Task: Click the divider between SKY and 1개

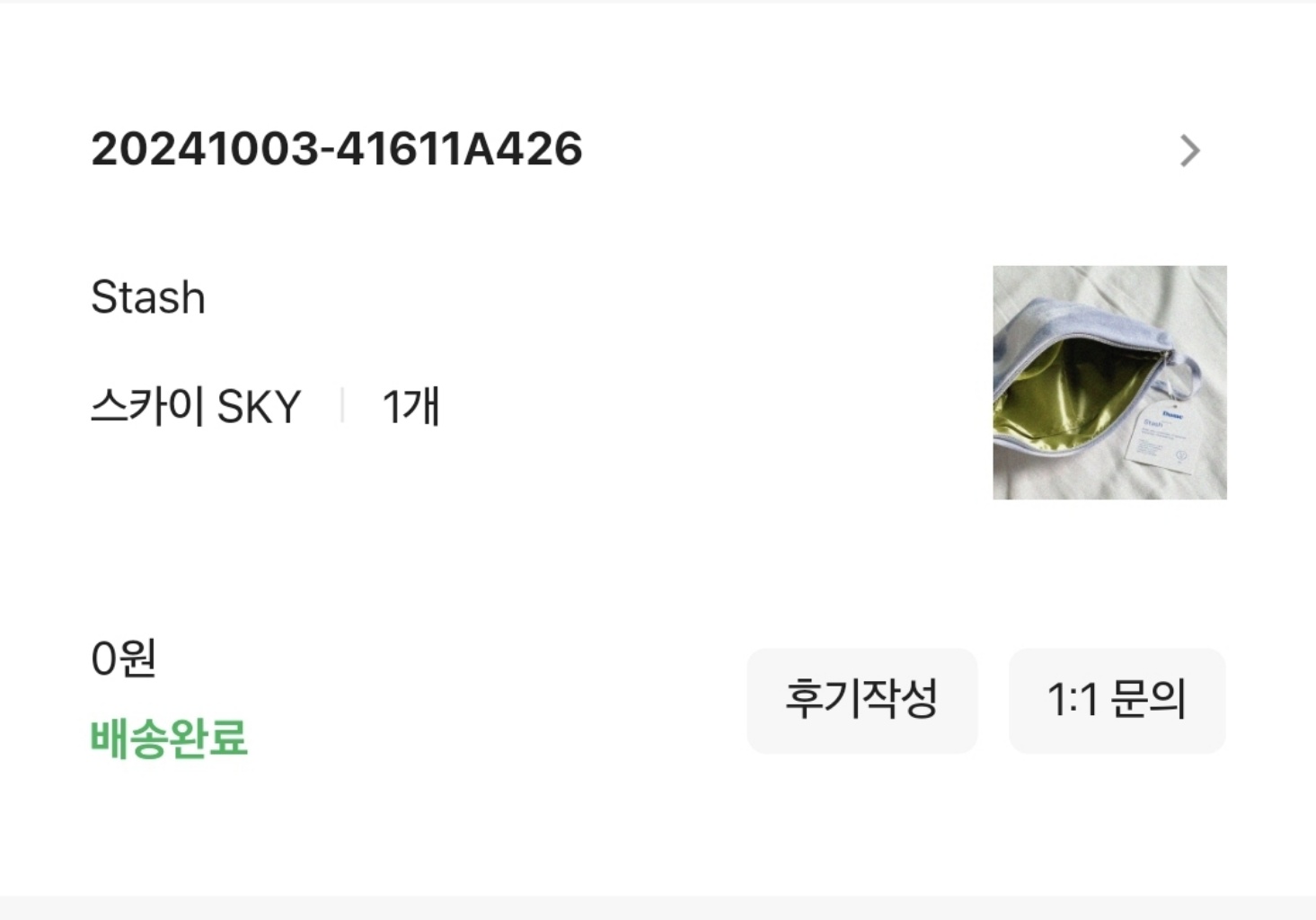Action: point(342,406)
